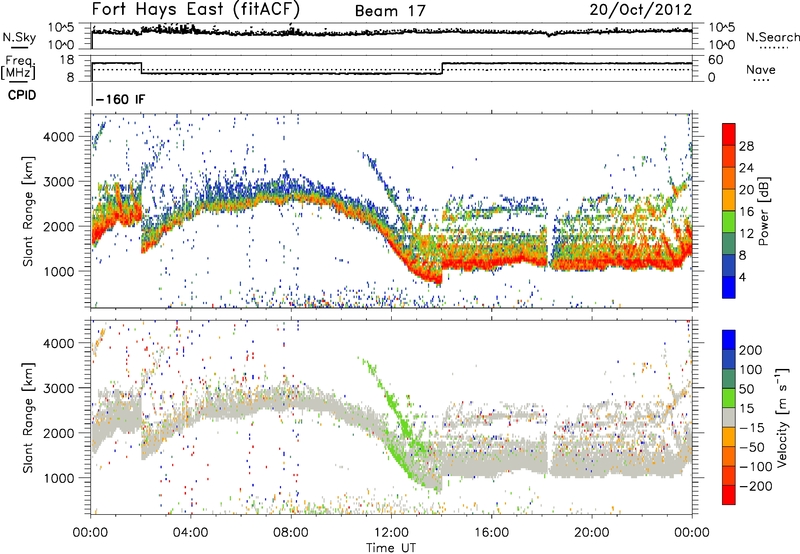The image size is (800, 554).
Task: Click the '08:00' time tick label
Action: point(291,533)
